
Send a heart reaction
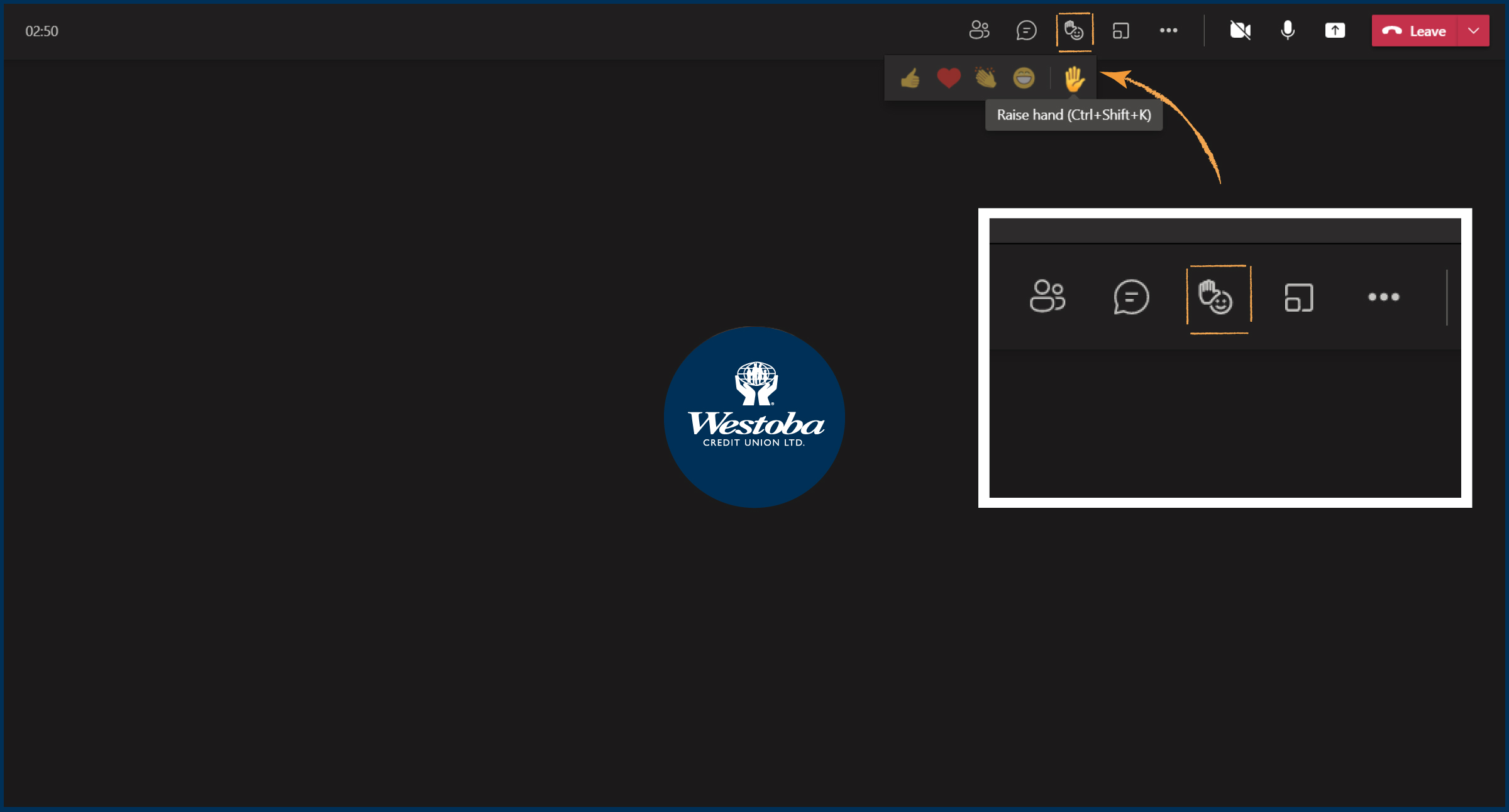pos(948,79)
